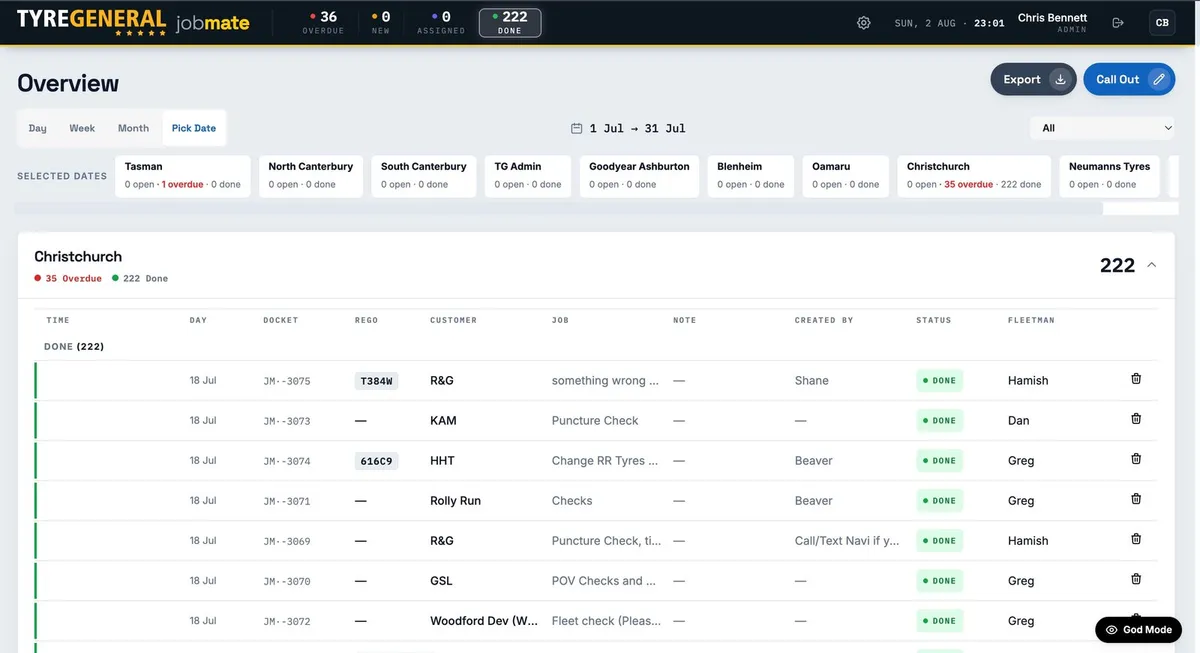Open the Oamaru branch card
The width and height of the screenshot is (1200, 653).
[x=846, y=175]
